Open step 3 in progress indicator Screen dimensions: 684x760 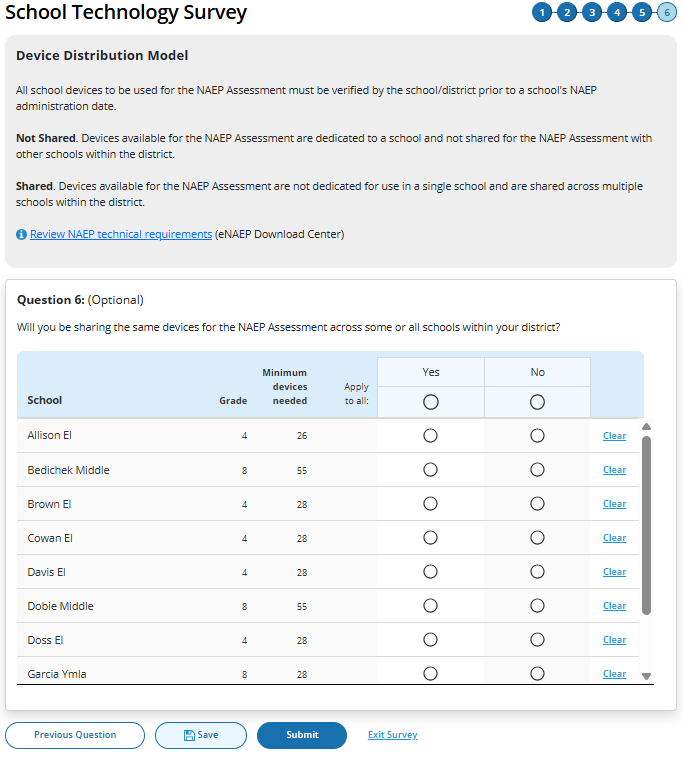592,13
